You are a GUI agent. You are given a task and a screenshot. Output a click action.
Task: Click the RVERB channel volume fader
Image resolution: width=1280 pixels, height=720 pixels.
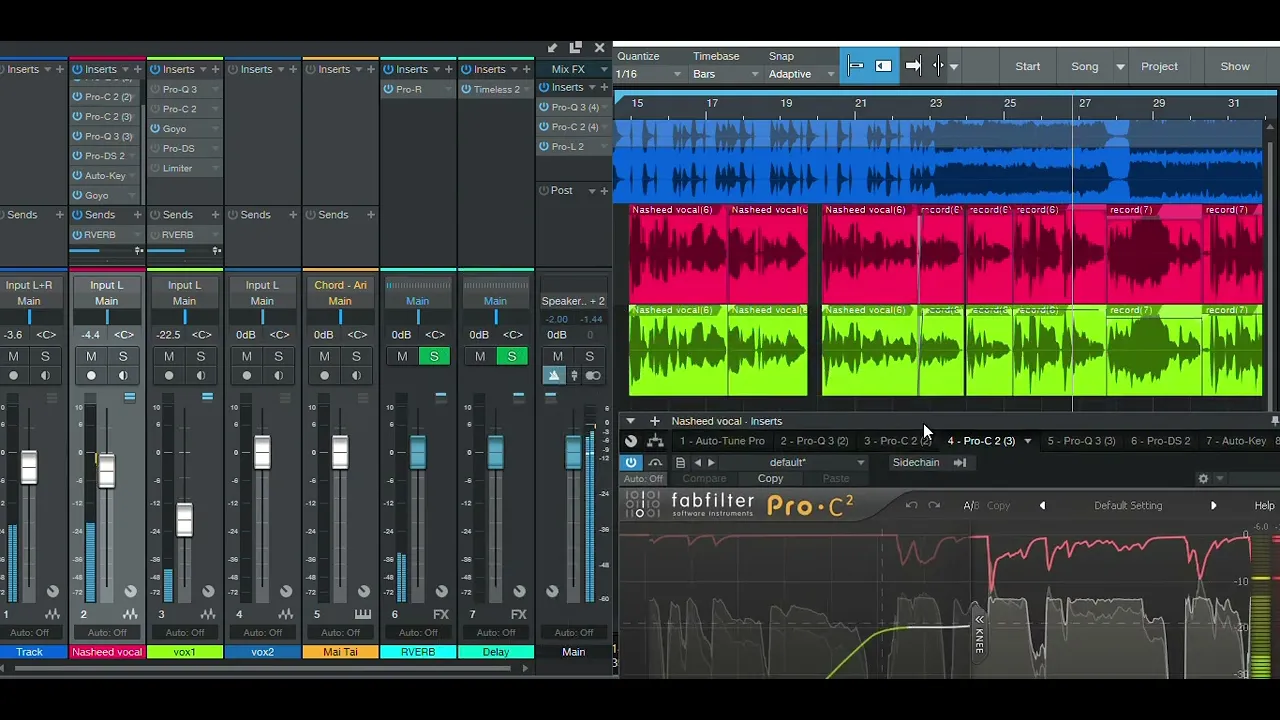pyautogui.click(x=417, y=452)
